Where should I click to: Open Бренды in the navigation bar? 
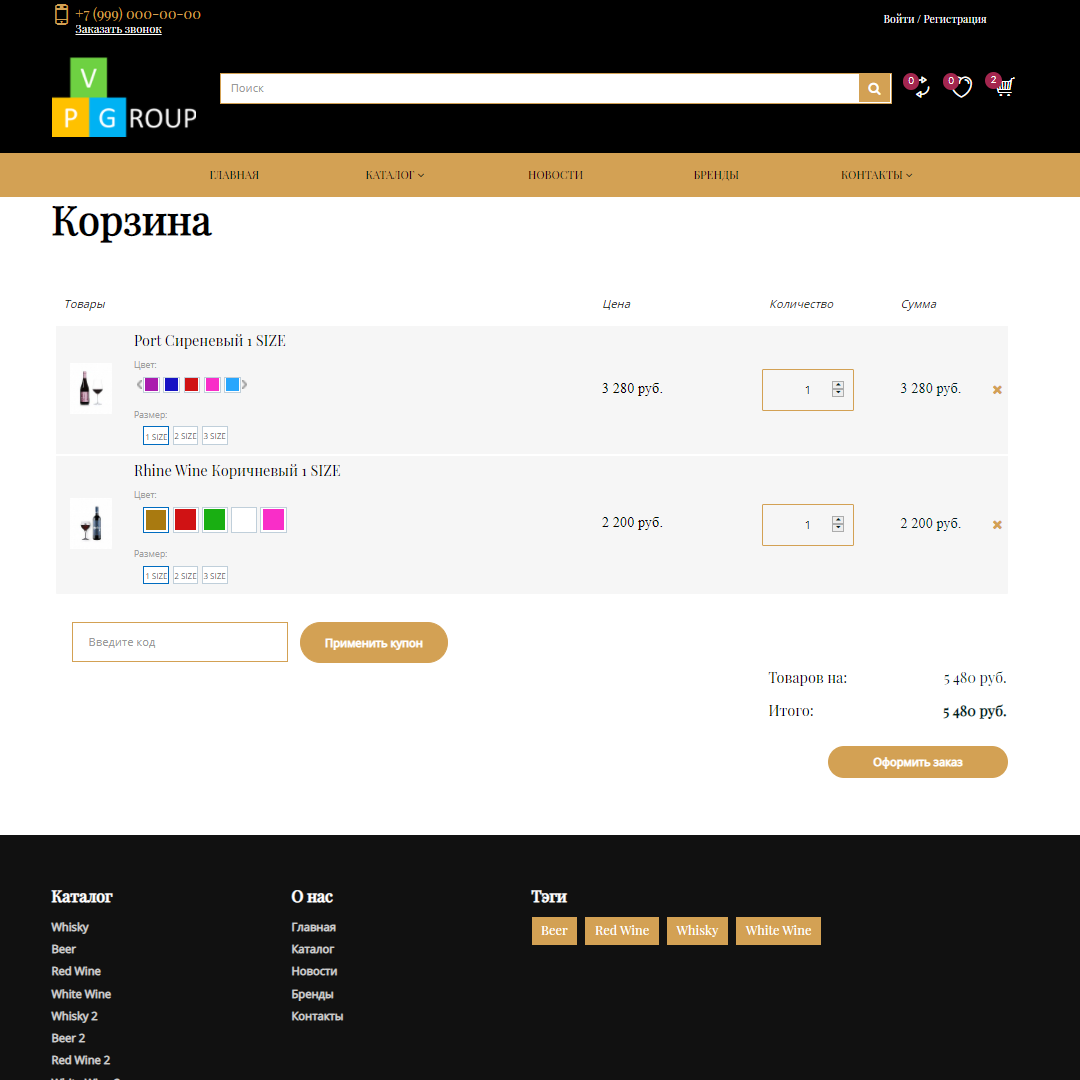coord(716,175)
